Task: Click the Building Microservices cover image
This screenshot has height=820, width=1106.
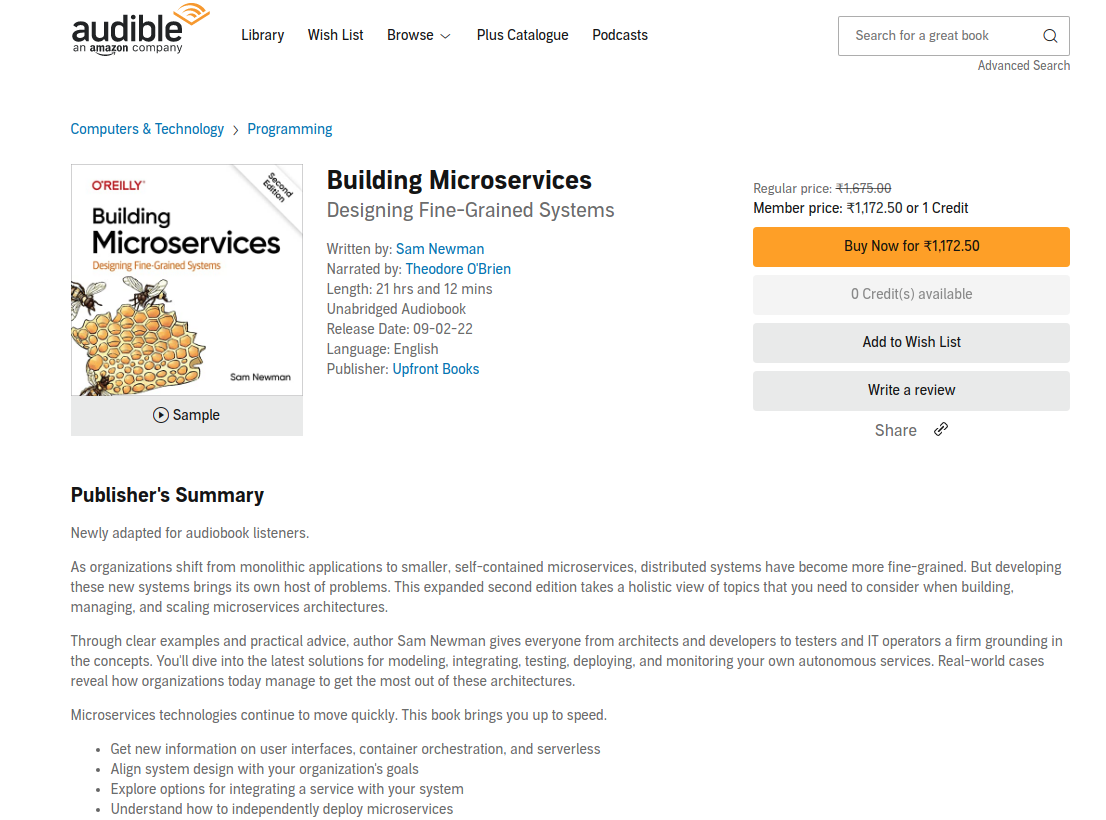Action: tap(187, 280)
